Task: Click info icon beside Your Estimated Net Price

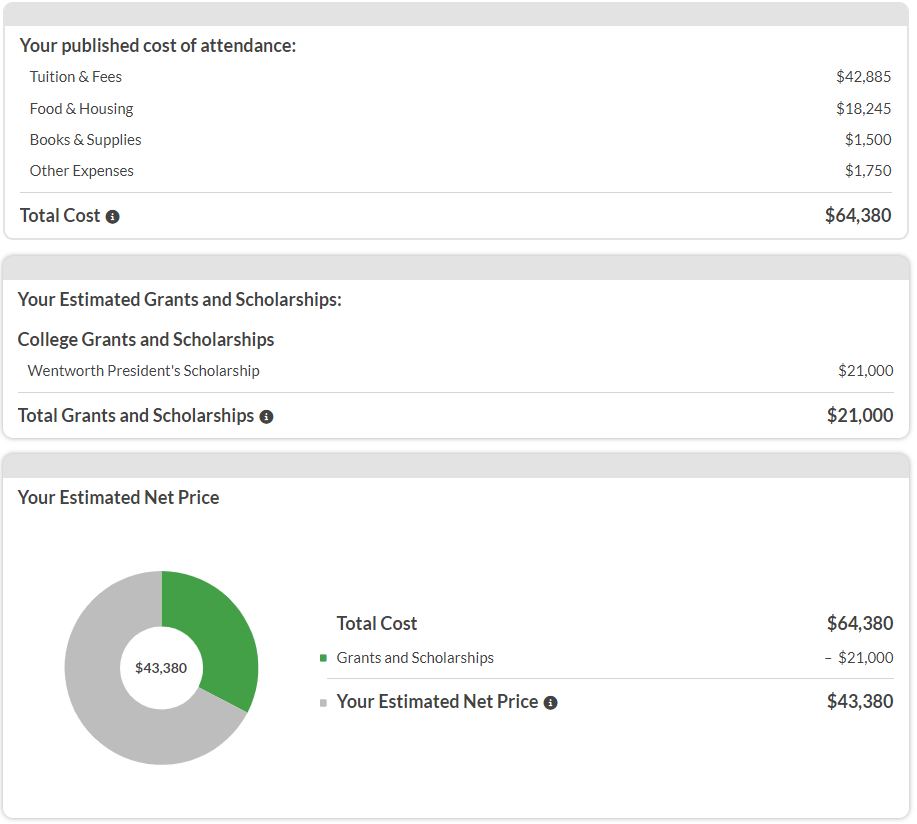Action: 550,703
